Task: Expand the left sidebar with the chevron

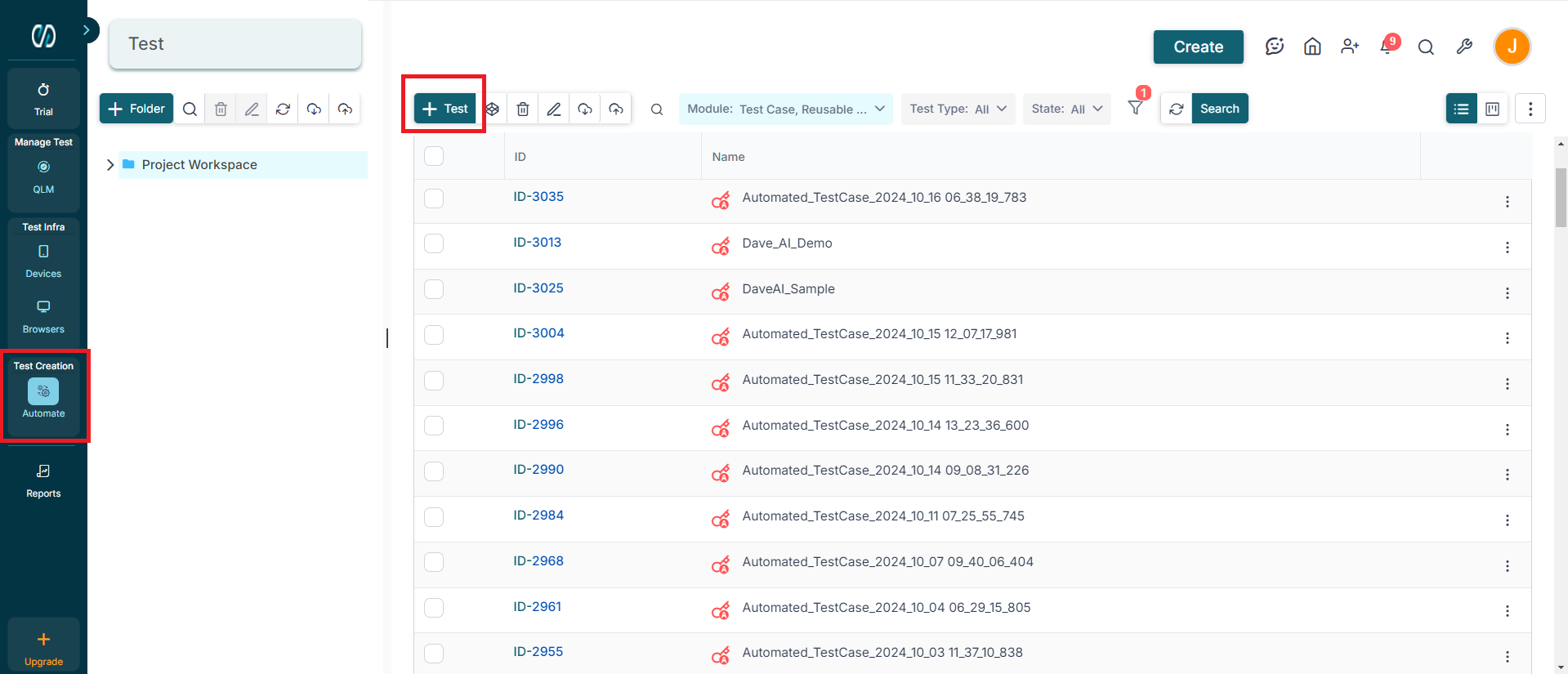Action: coord(87,30)
